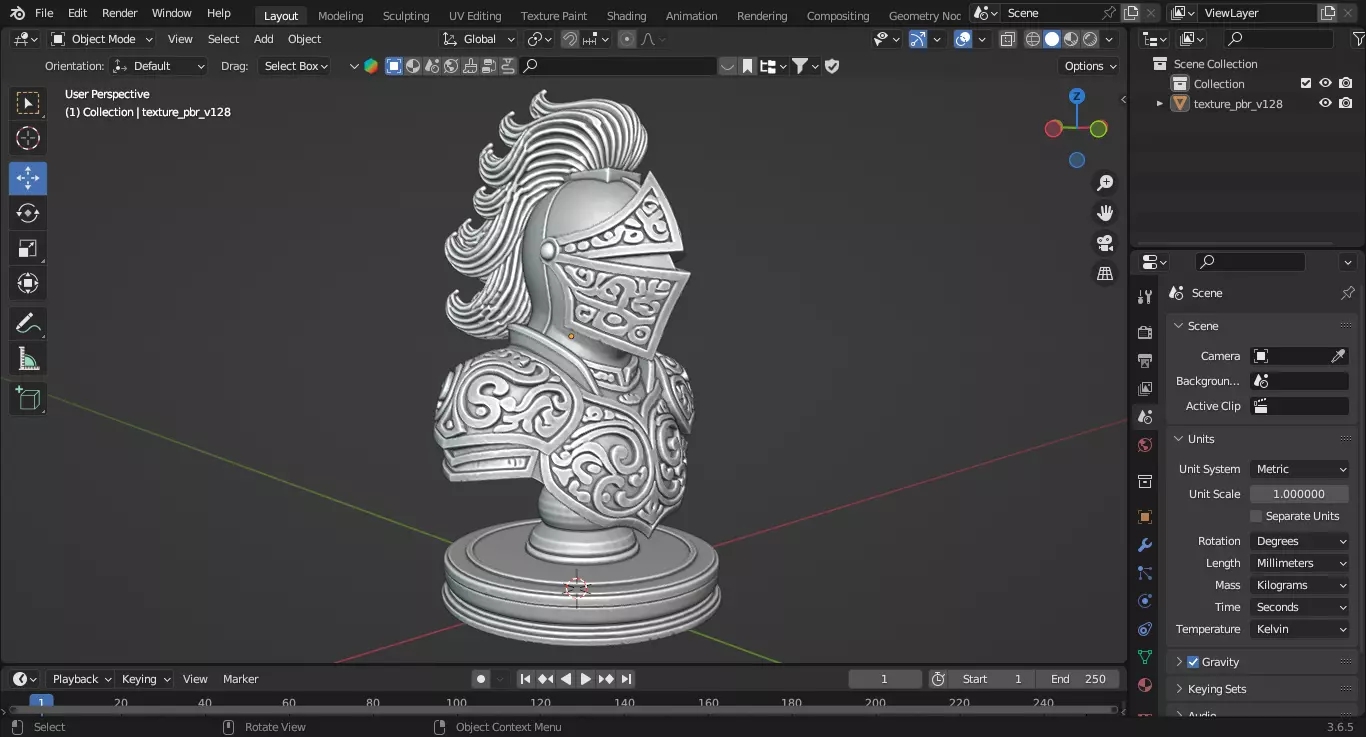The height and width of the screenshot is (737, 1366).
Task: Enable the Separate Units checkbox
Action: click(1256, 516)
